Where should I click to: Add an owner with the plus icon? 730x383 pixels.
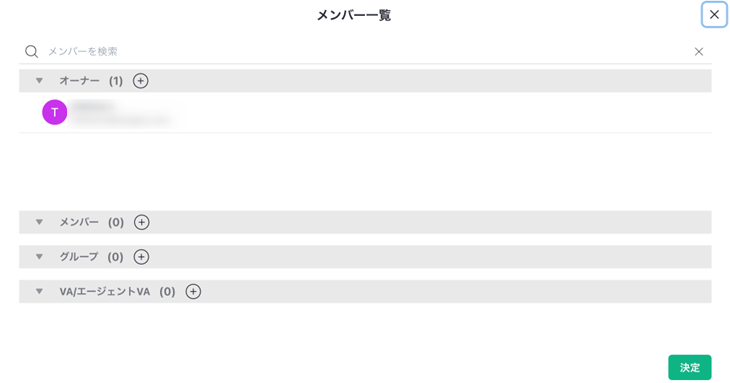[141, 81]
